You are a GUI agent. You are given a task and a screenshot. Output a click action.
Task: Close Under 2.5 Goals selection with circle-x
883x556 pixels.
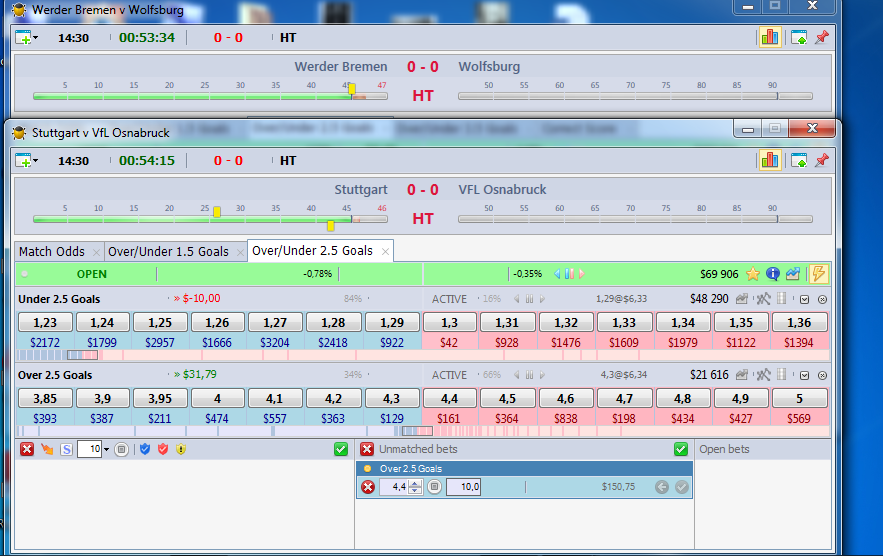(822, 300)
